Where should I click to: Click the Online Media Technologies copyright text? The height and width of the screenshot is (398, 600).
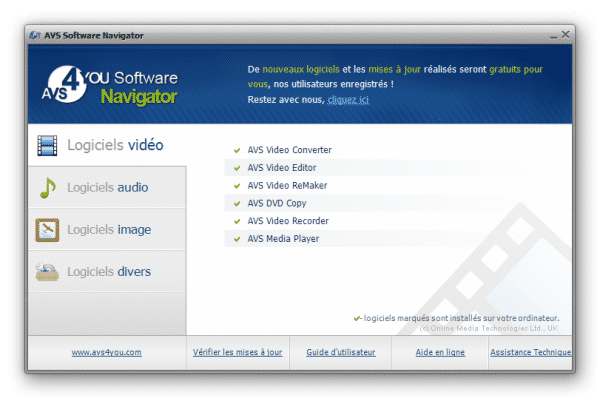point(489,328)
